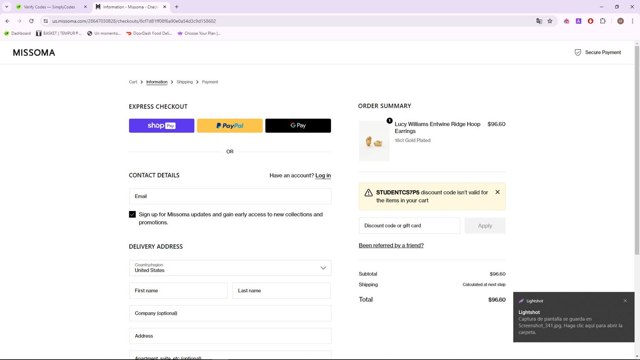Bookmark this page with the star icon

pyautogui.click(x=550, y=21)
